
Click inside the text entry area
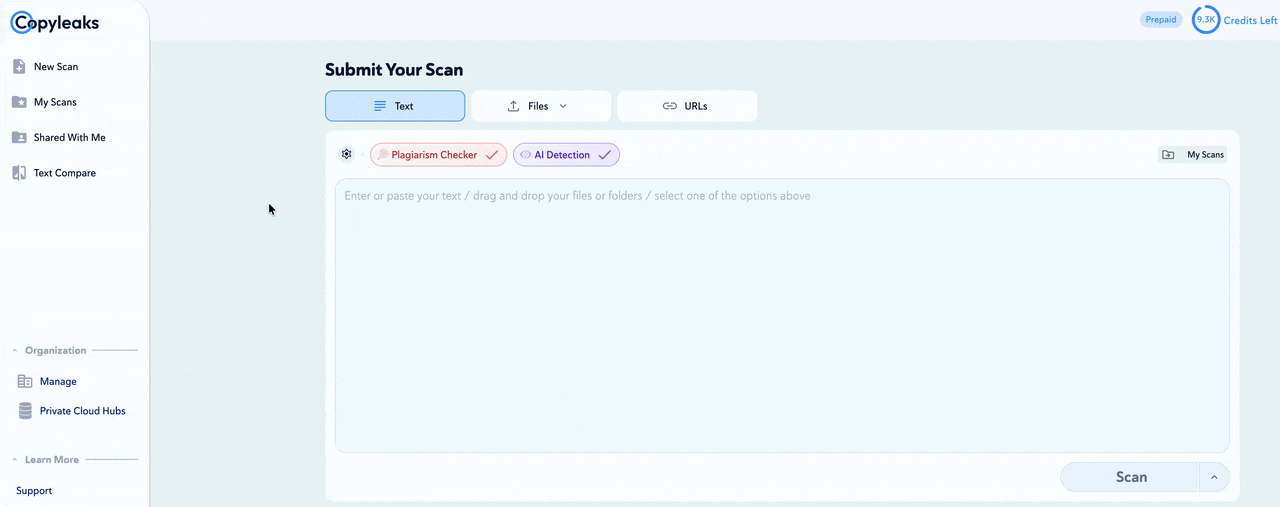[x=782, y=315]
